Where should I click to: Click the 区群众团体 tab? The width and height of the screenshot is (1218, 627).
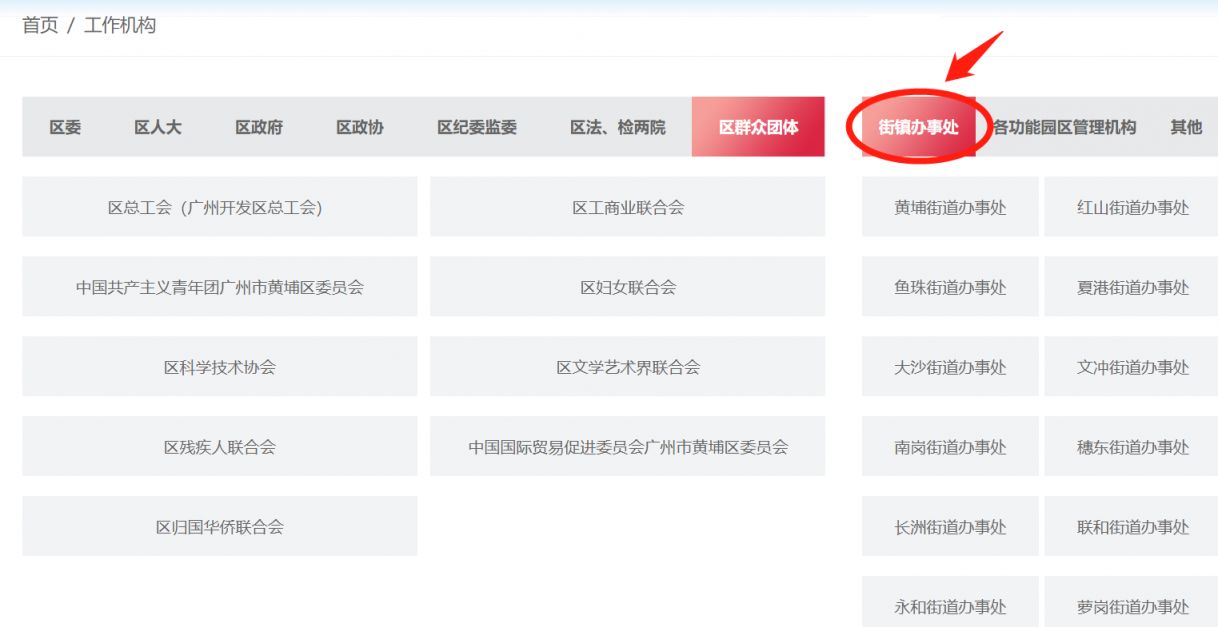point(758,127)
